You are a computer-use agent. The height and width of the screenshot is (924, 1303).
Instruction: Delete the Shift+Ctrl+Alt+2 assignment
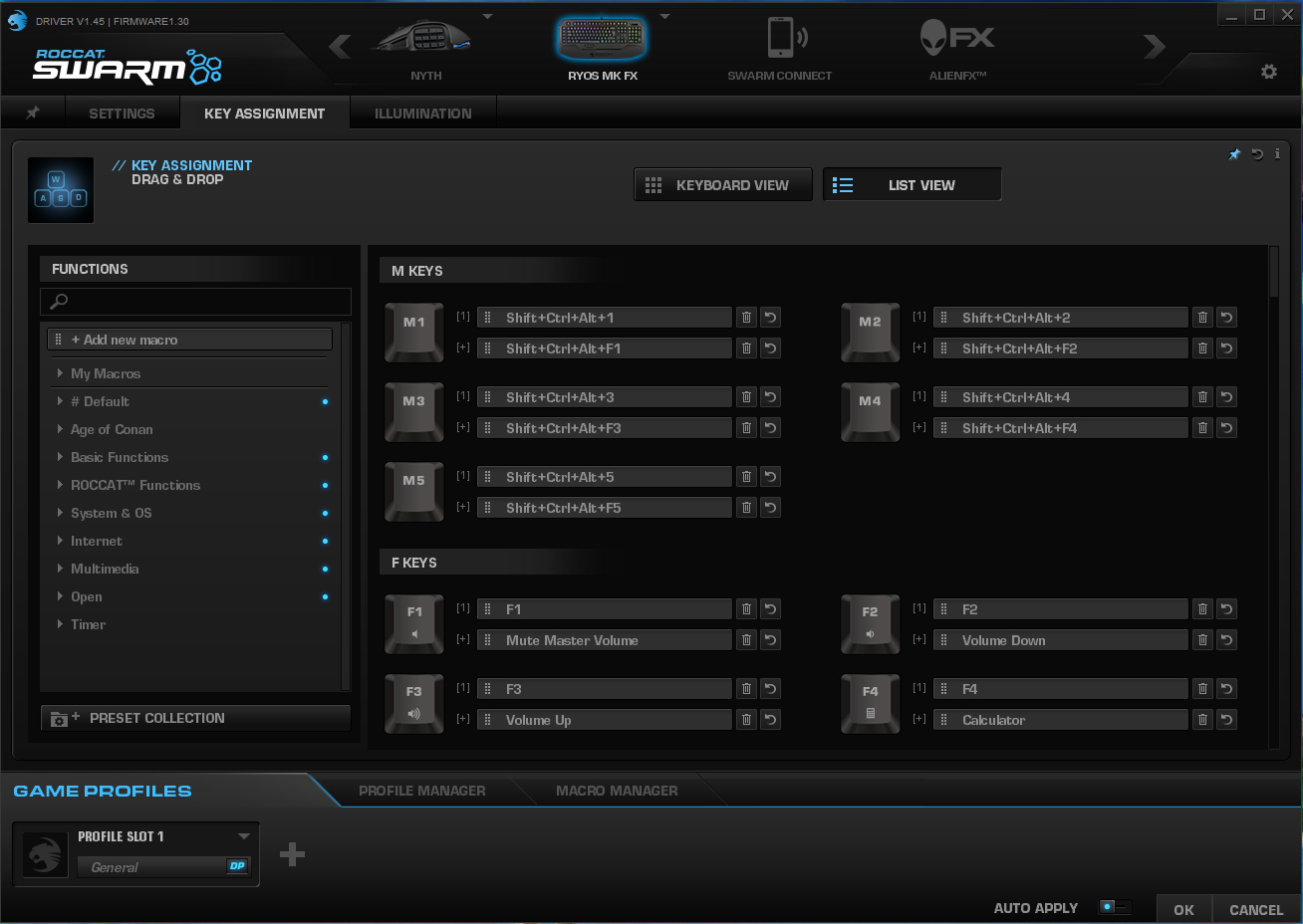(x=1202, y=318)
